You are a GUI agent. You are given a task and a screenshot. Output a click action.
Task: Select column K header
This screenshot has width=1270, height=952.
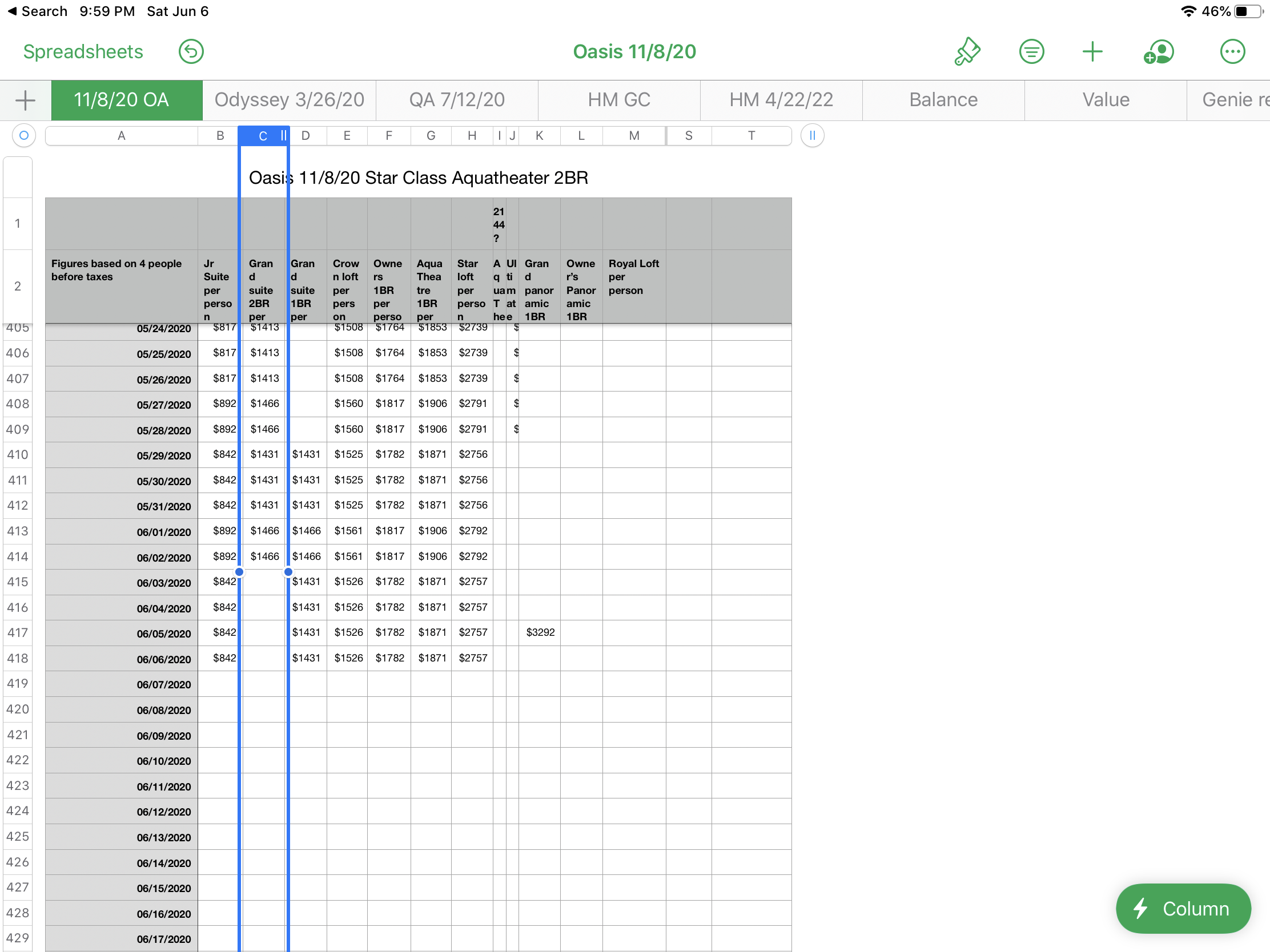[539, 135]
